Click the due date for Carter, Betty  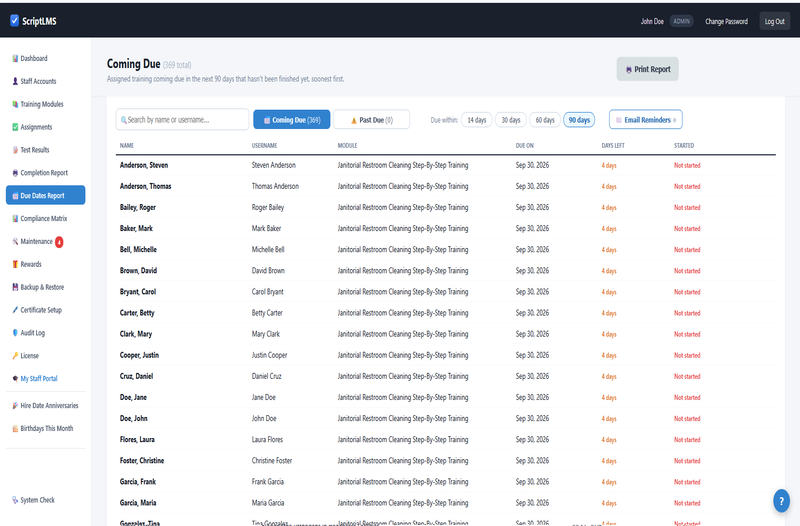[532, 313]
